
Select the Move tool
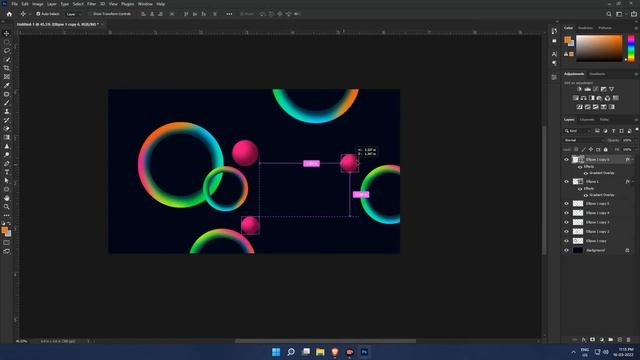(7, 33)
